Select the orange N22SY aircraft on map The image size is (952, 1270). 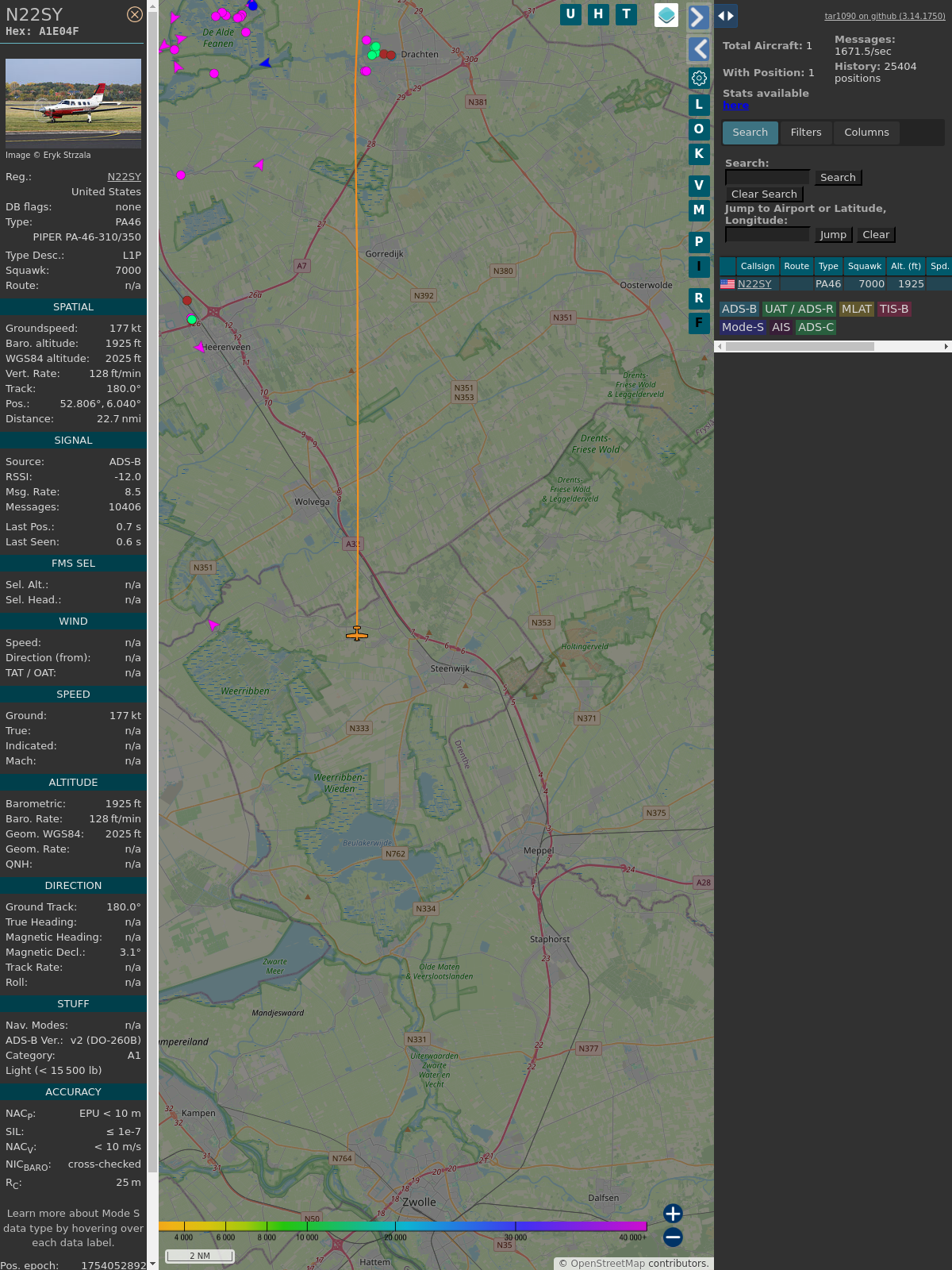(x=357, y=633)
